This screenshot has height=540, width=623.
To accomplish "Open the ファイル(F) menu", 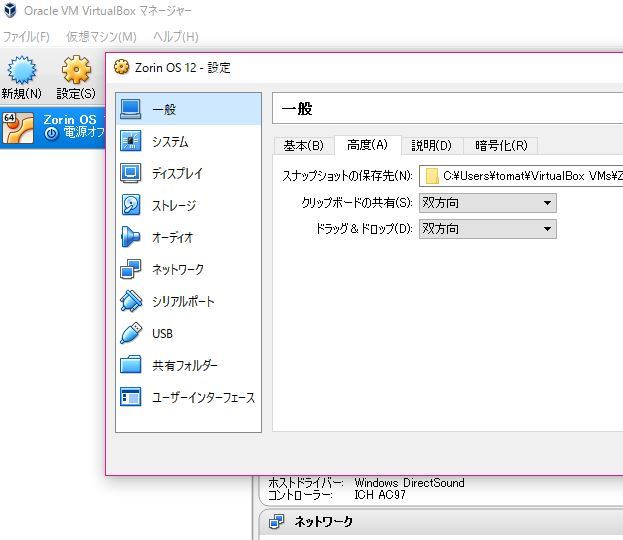I will (x=26, y=37).
